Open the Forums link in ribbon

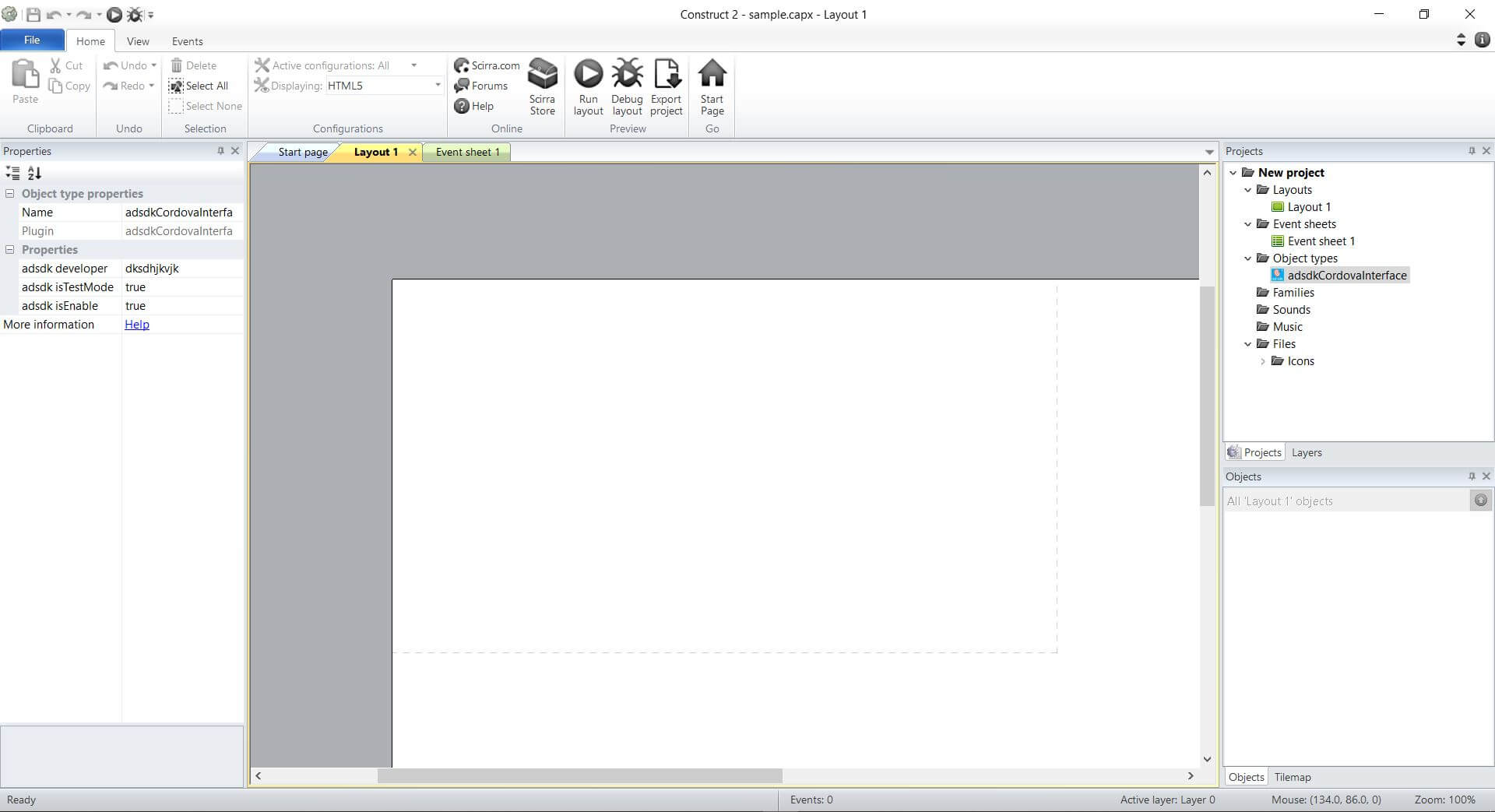tap(480, 86)
